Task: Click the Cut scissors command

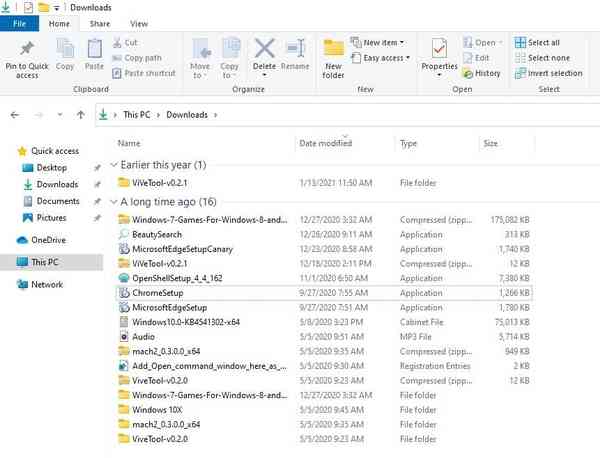Action: [x=125, y=42]
